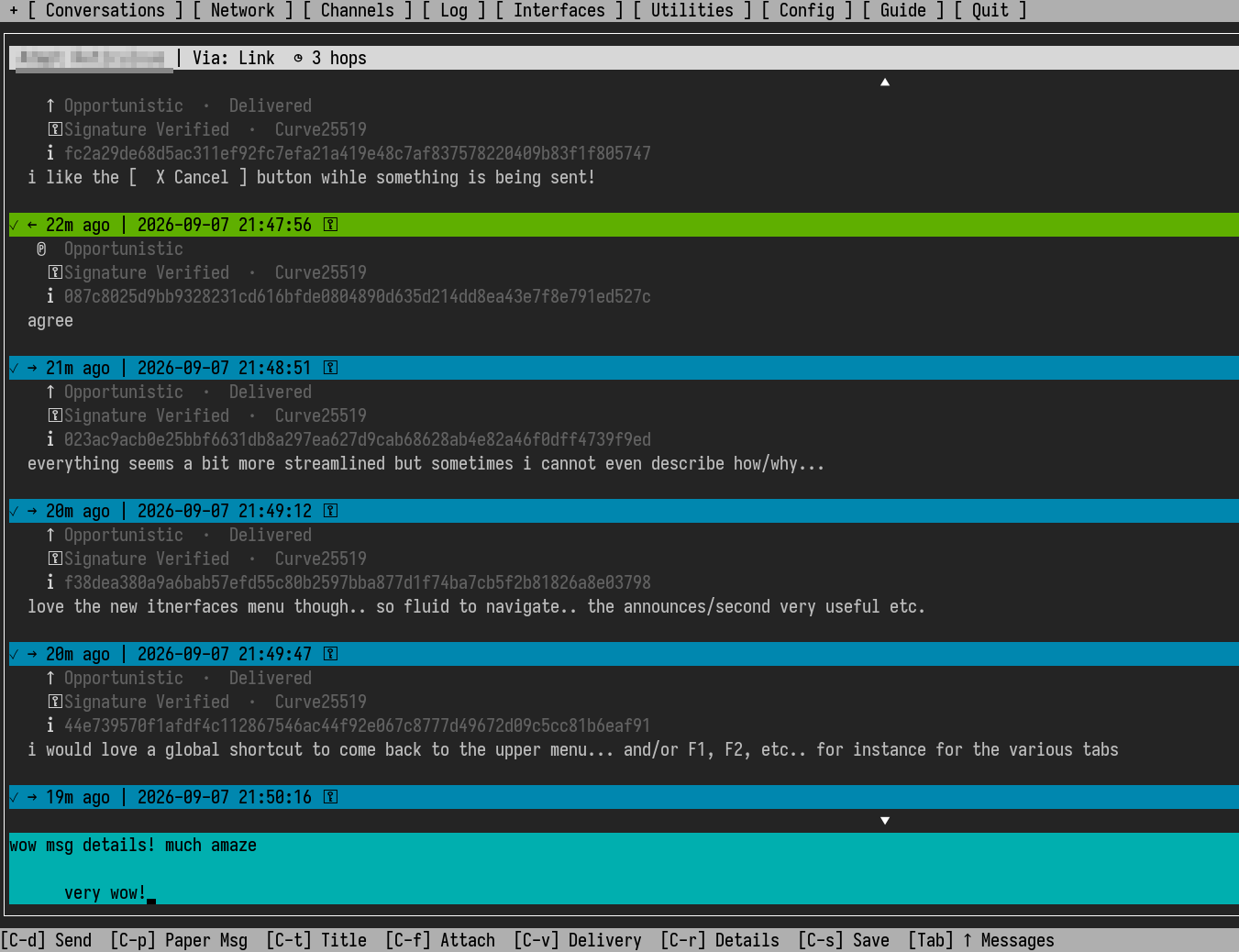This screenshot has height=952, width=1239.
Task: Click the [C-d] Send button
Action: tap(46, 940)
